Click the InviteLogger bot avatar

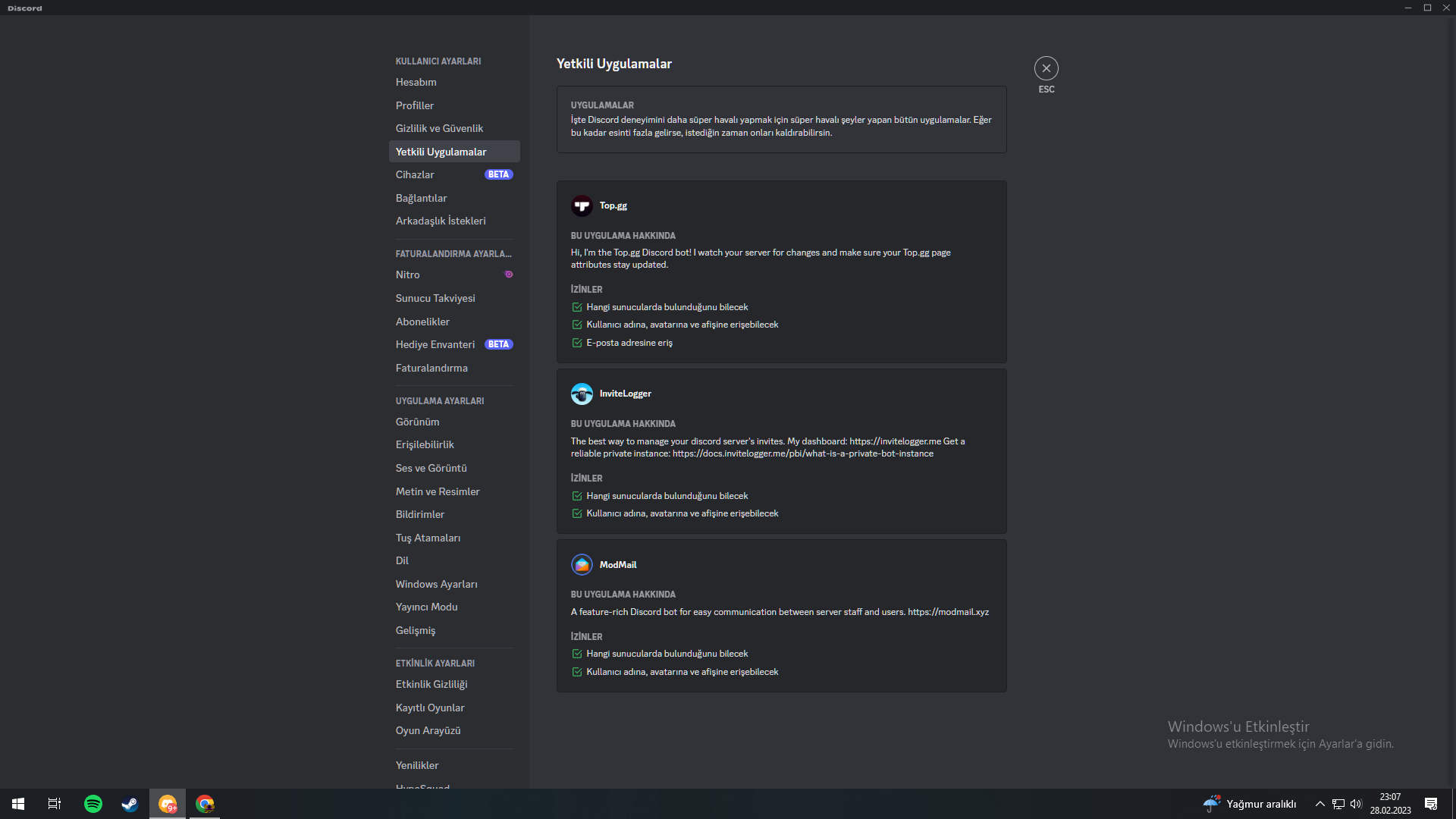[582, 394]
